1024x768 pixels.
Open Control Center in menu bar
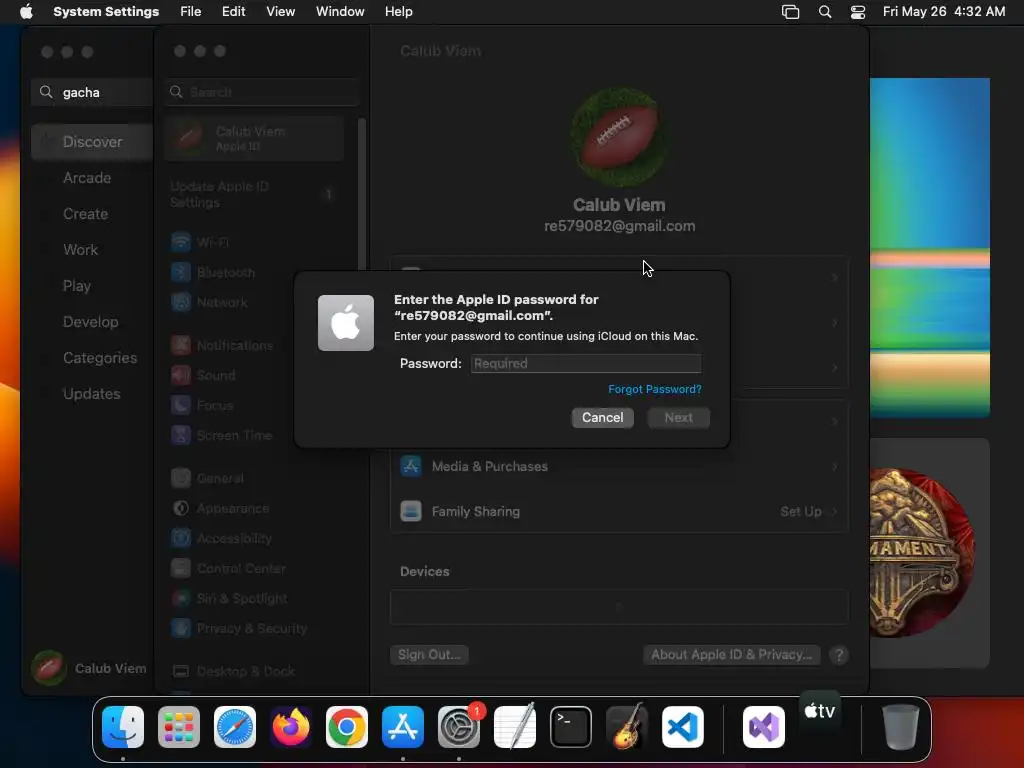click(x=857, y=12)
